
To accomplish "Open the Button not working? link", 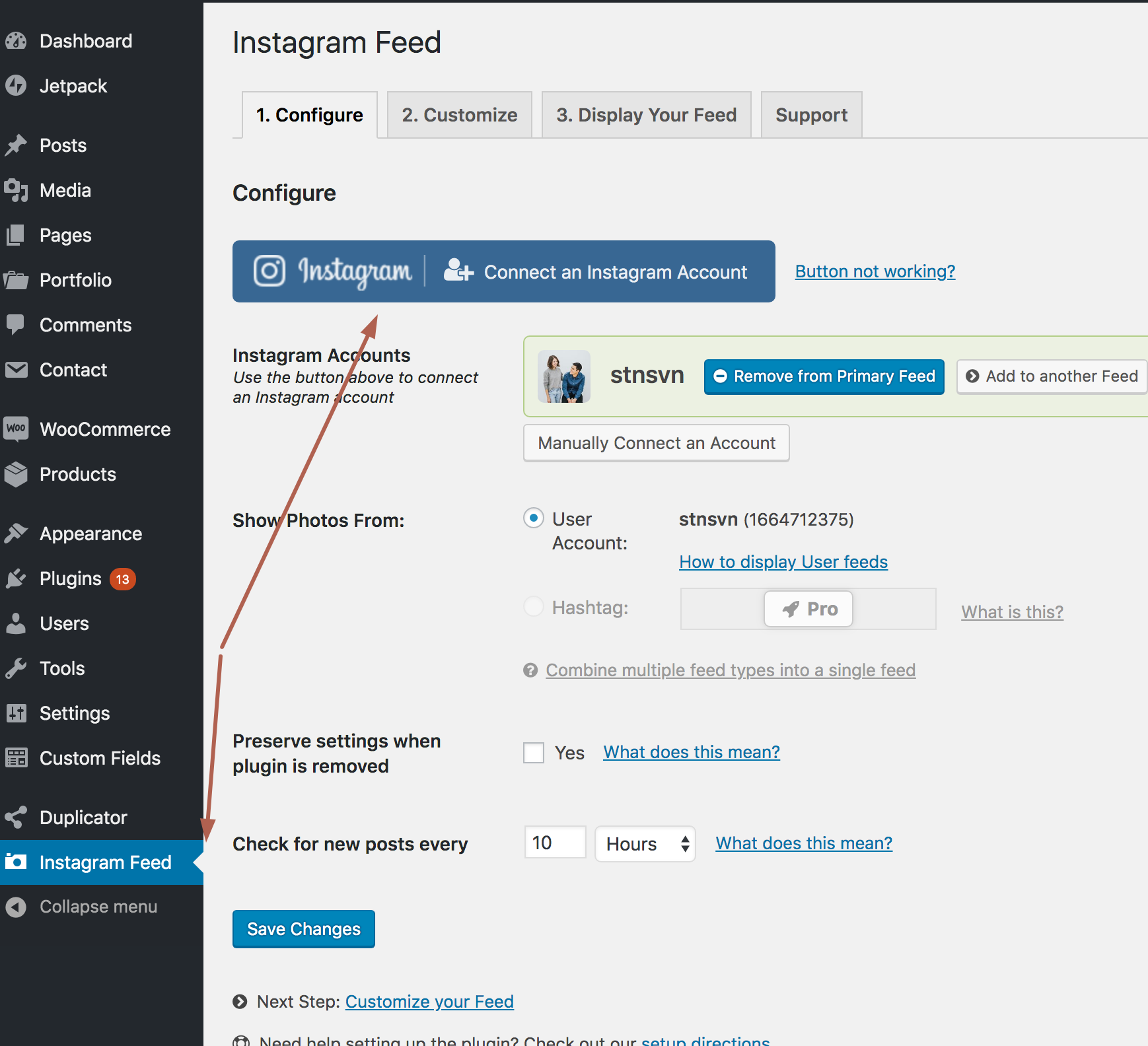I will [875, 271].
